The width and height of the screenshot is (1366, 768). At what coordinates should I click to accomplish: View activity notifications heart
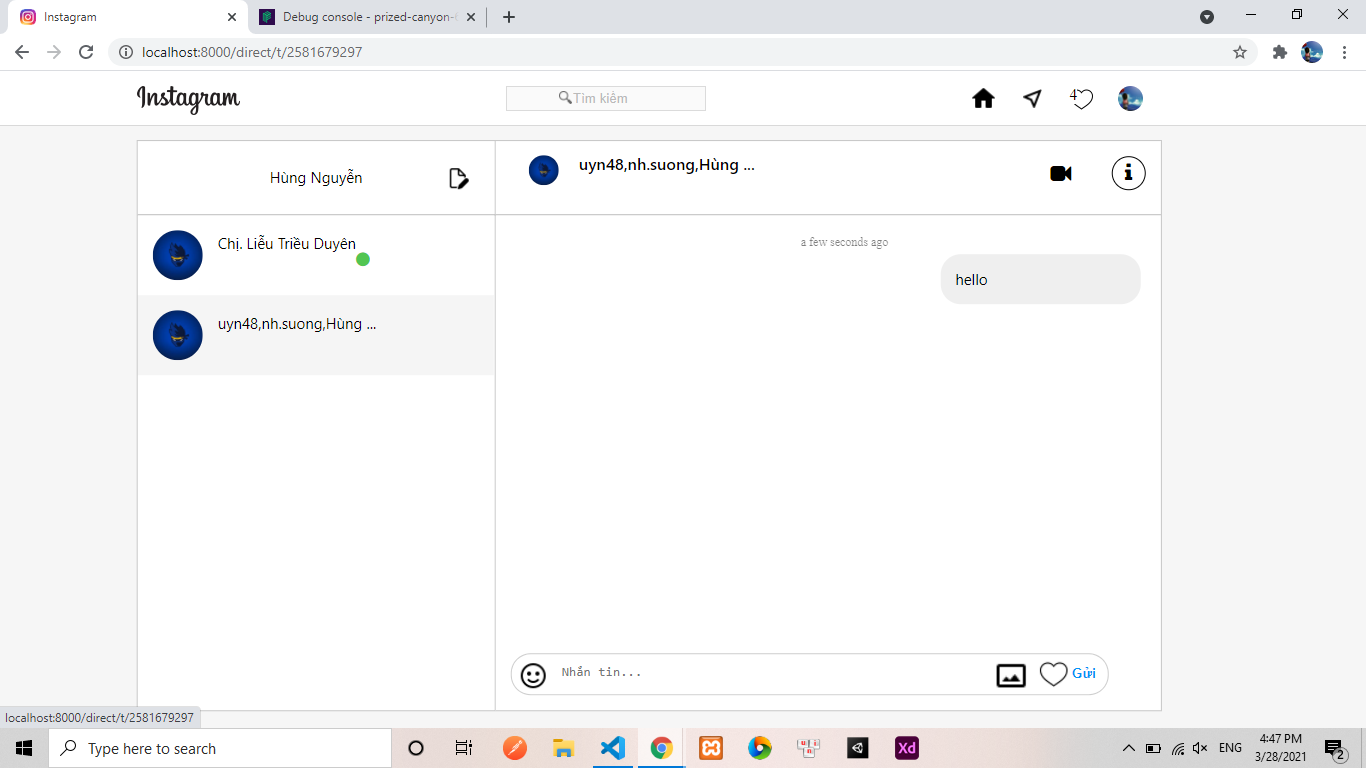pos(1082,99)
